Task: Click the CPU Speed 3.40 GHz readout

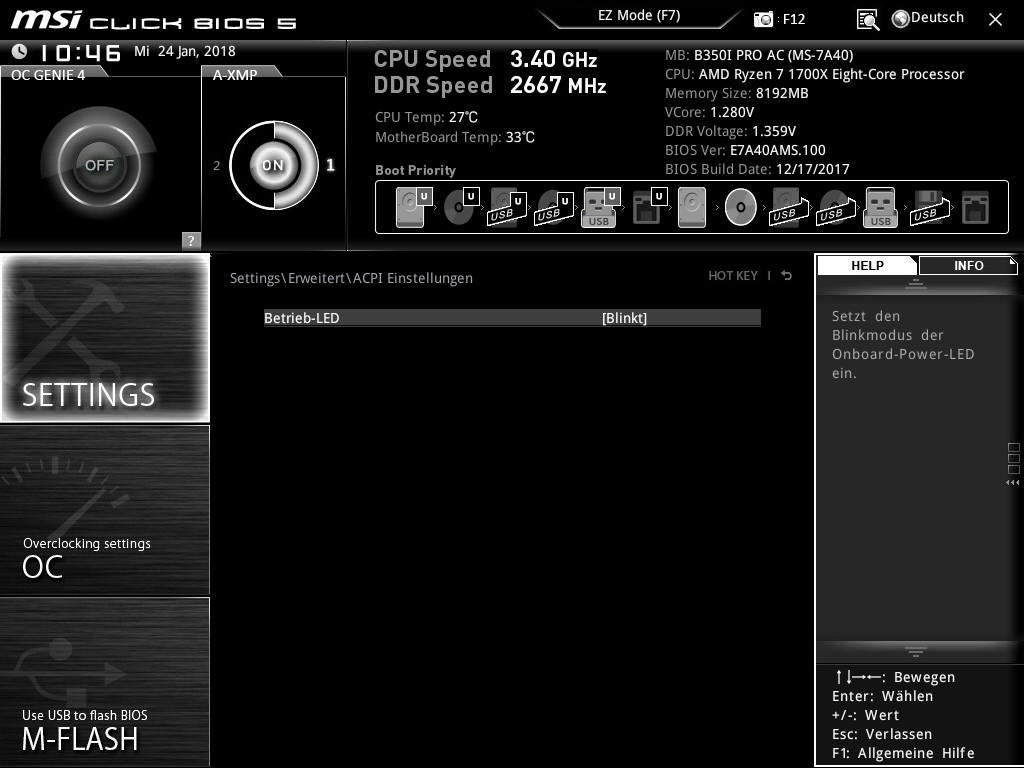Action: click(485, 59)
